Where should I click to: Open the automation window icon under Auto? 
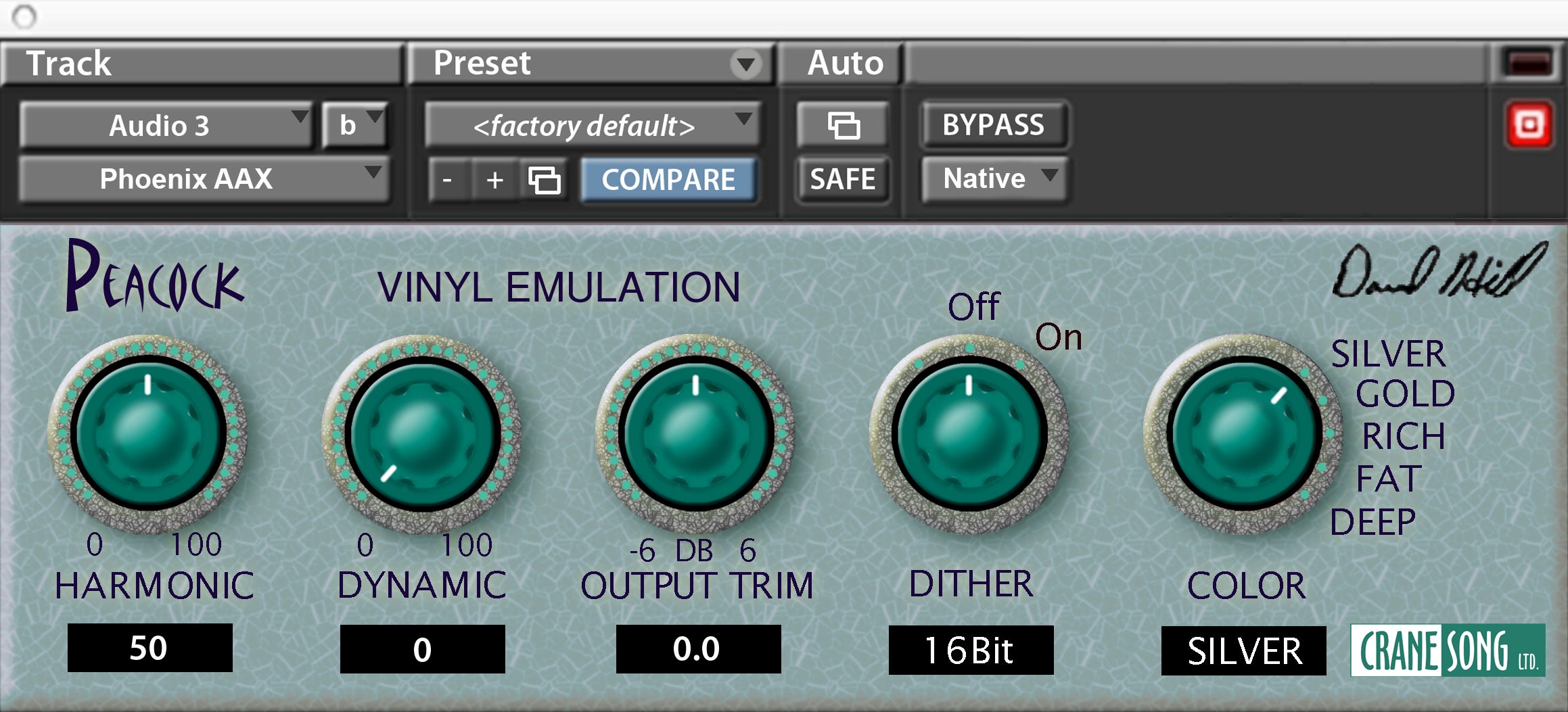pyautogui.click(x=843, y=126)
